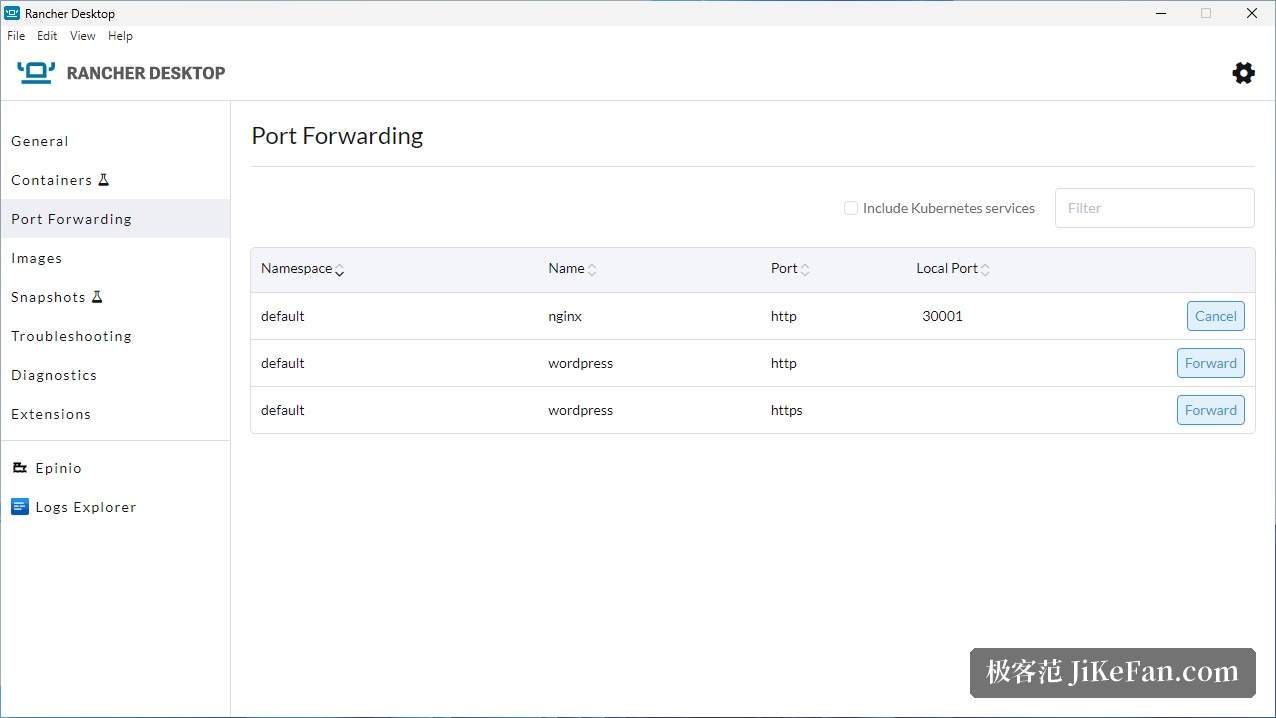Image resolution: width=1276 pixels, height=718 pixels.
Task: Click the default namespace in nginx row
Action: [x=283, y=316]
